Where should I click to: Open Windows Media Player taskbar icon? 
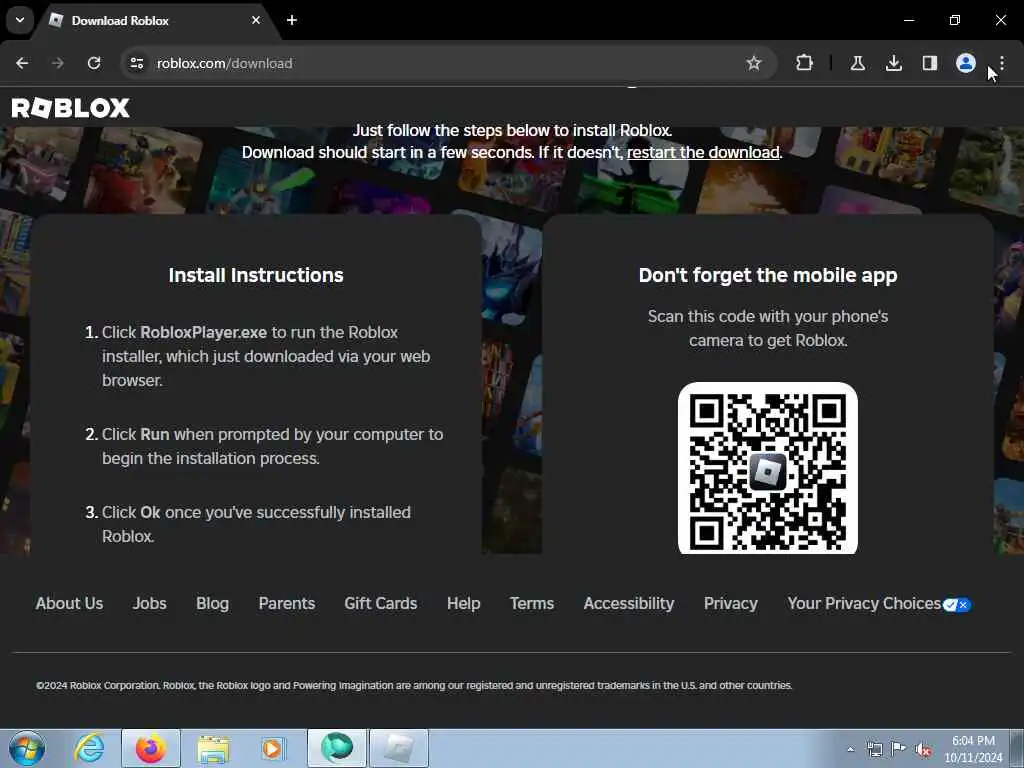point(272,749)
